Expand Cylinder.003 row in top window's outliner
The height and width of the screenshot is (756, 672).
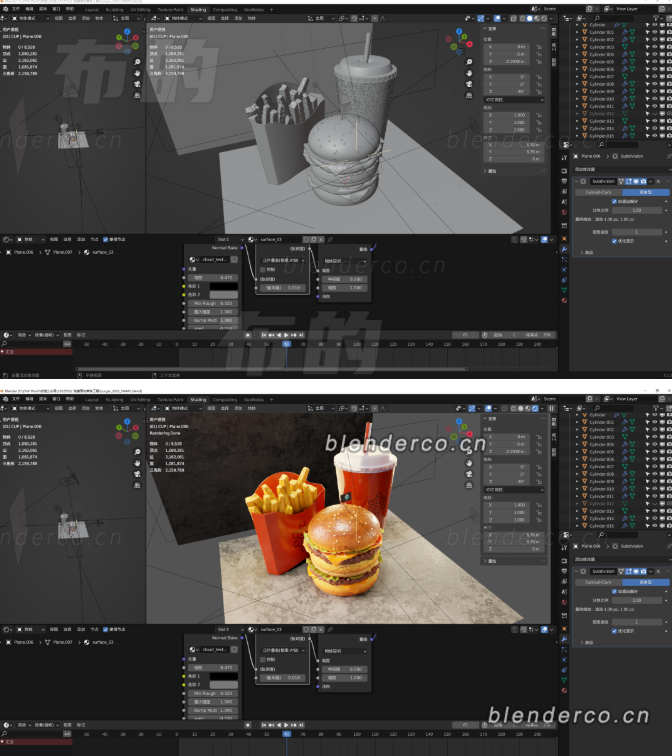(577, 47)
